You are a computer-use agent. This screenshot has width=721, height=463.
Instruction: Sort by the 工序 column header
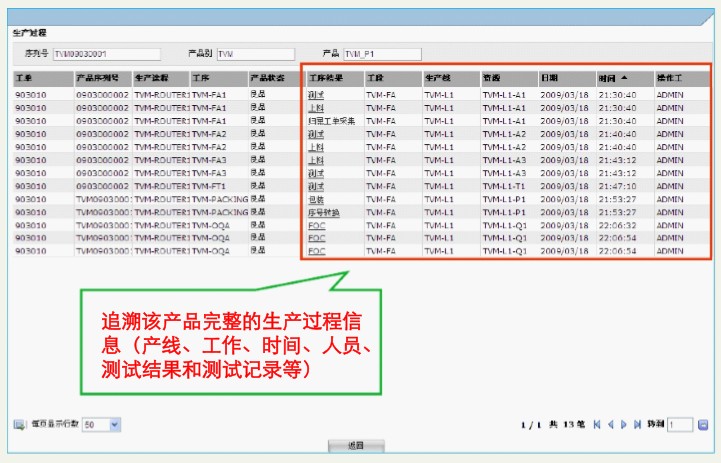[218, 79]
